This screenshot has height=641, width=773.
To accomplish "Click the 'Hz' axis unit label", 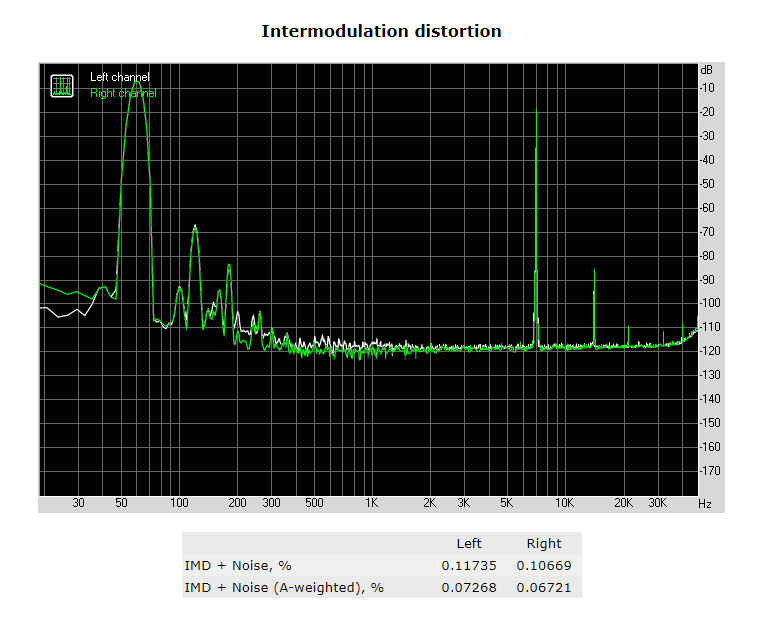I will pos(705,504).
